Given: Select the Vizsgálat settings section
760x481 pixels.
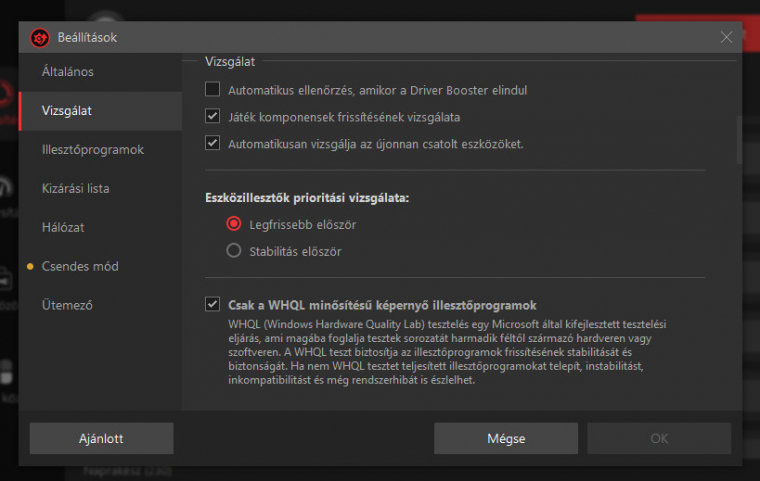Looking at the screenshot, I should pos(100,111).
